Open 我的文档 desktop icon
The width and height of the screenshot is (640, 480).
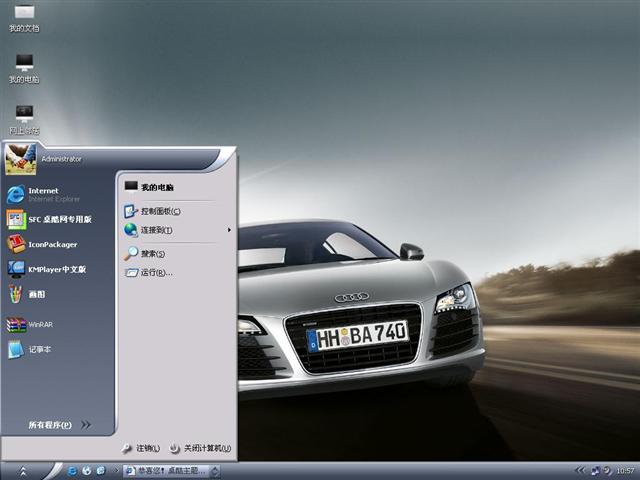pyautogui.click(x=24, y=18)
